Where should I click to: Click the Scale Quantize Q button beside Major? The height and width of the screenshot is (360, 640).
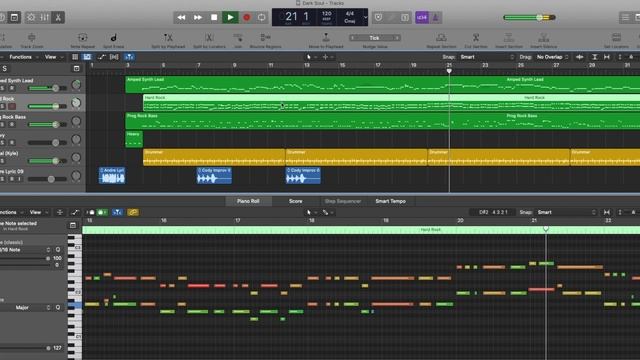tap(58, 307)
